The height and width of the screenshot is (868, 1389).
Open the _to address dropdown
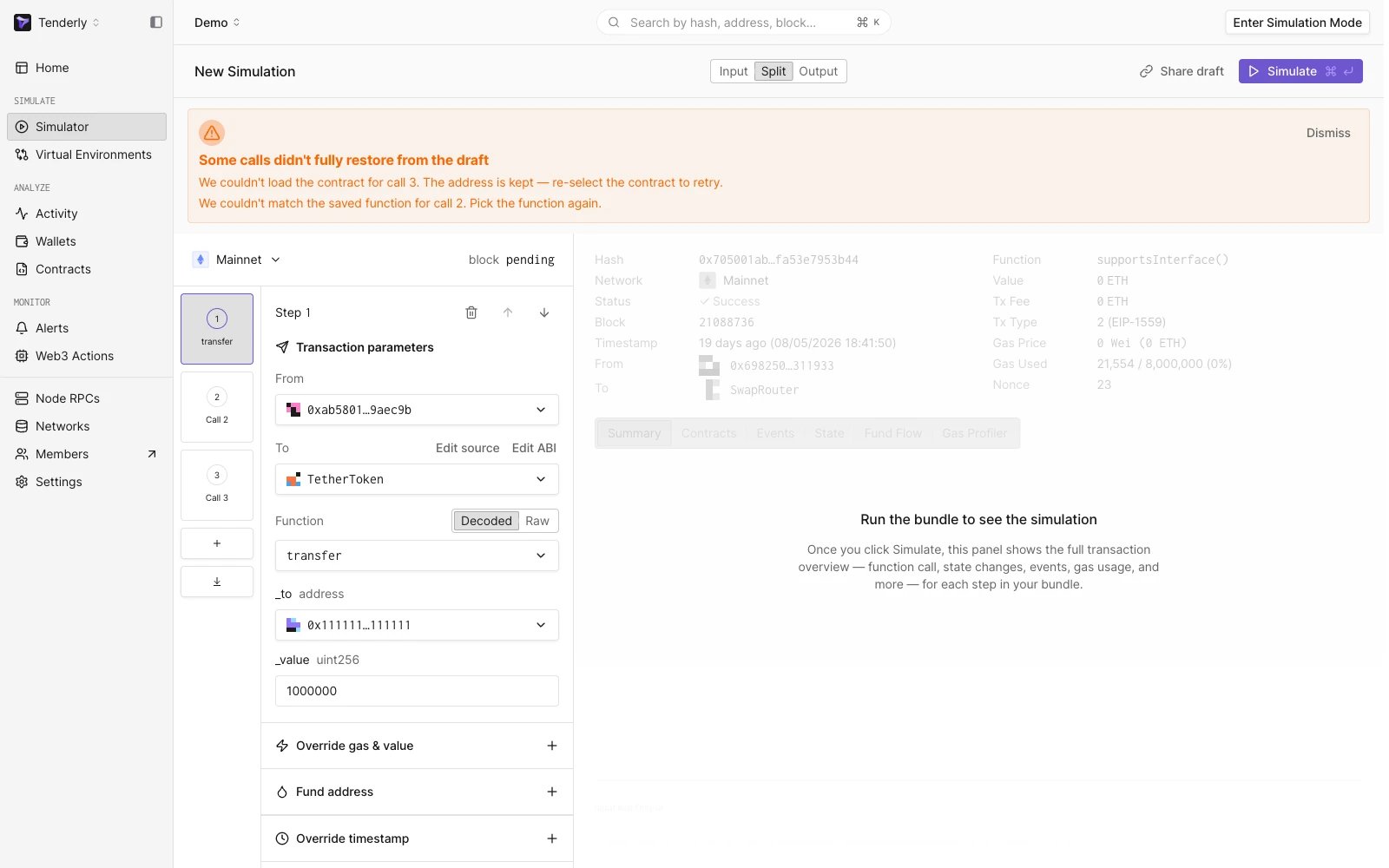pyautogui.click(x=417, y=625)
